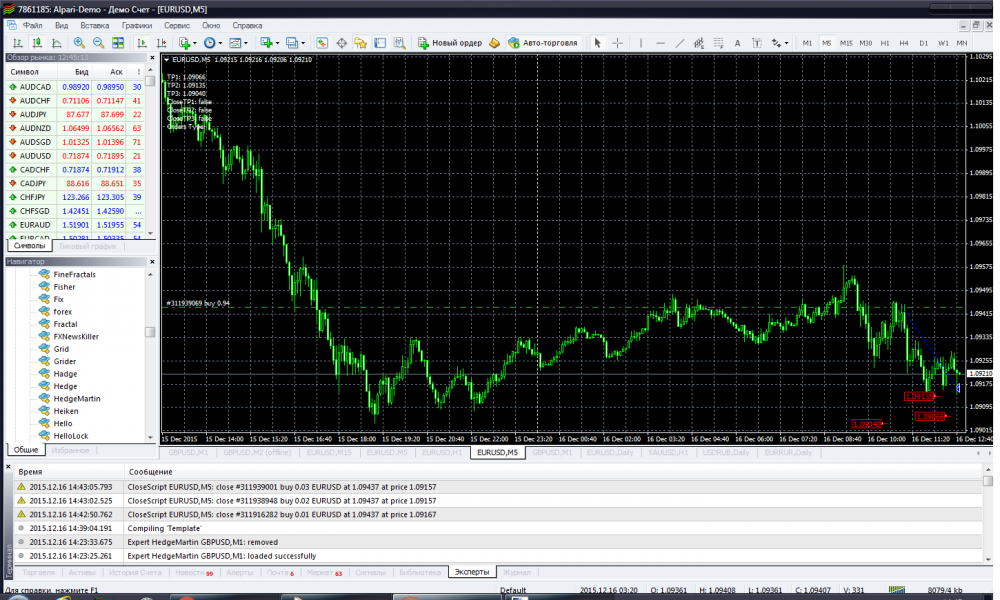Open the Графики menu
1000x600 pixels.
pyautogui.click(x=136, y=26)
